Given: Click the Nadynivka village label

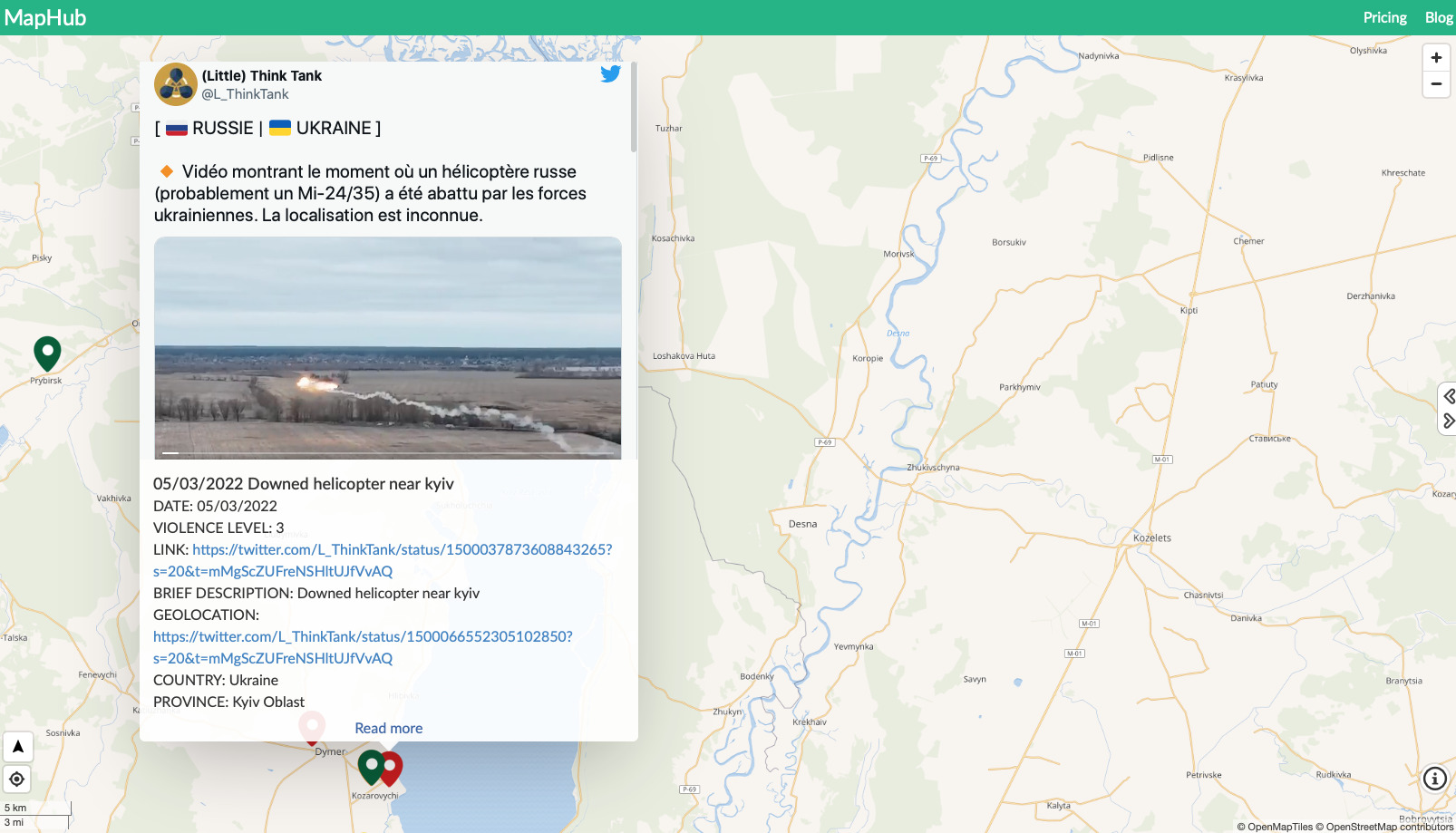Looking at the screenshot, I should (x=1099, y=56).
